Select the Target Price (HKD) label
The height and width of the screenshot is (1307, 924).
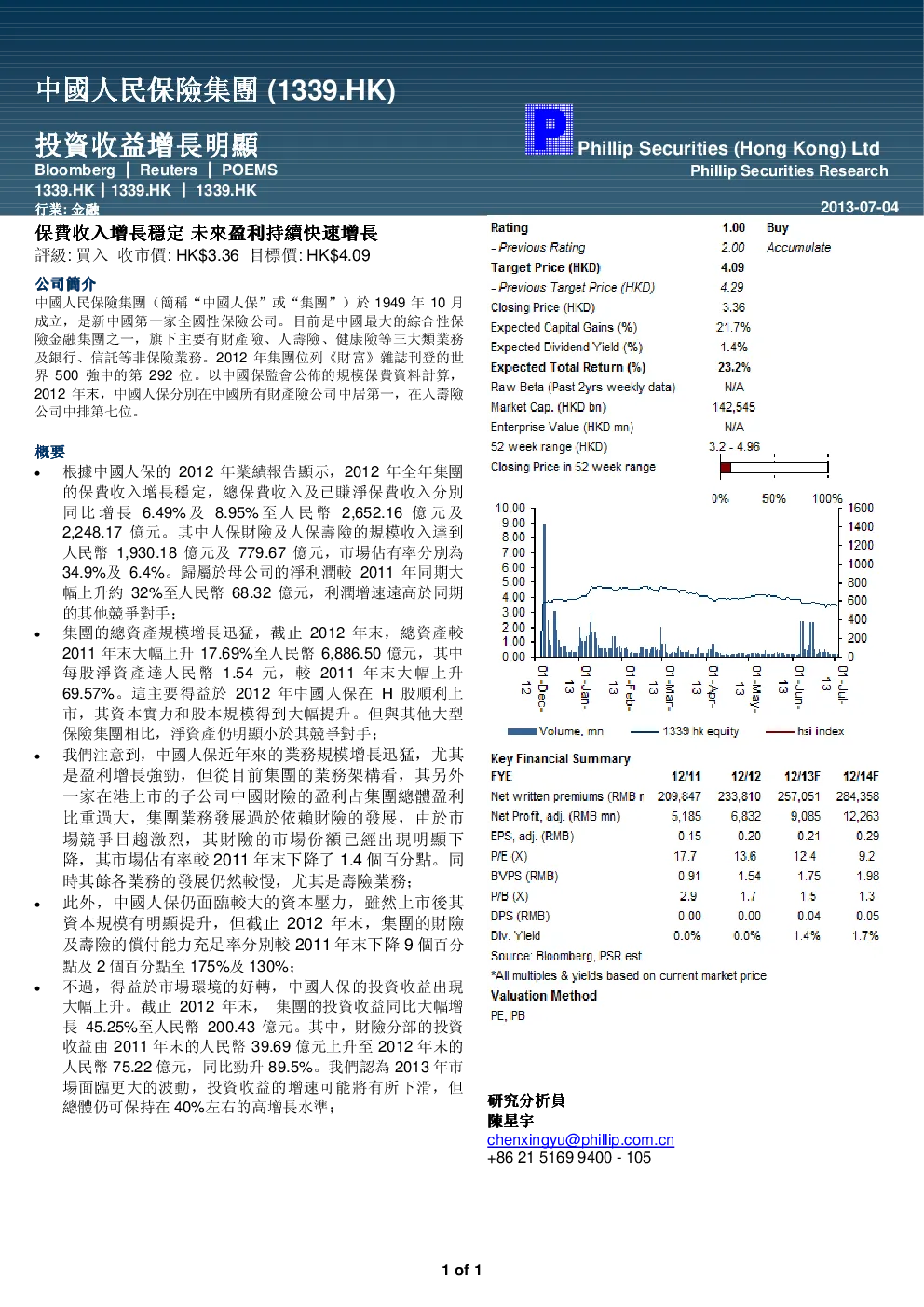pos(546,267)
